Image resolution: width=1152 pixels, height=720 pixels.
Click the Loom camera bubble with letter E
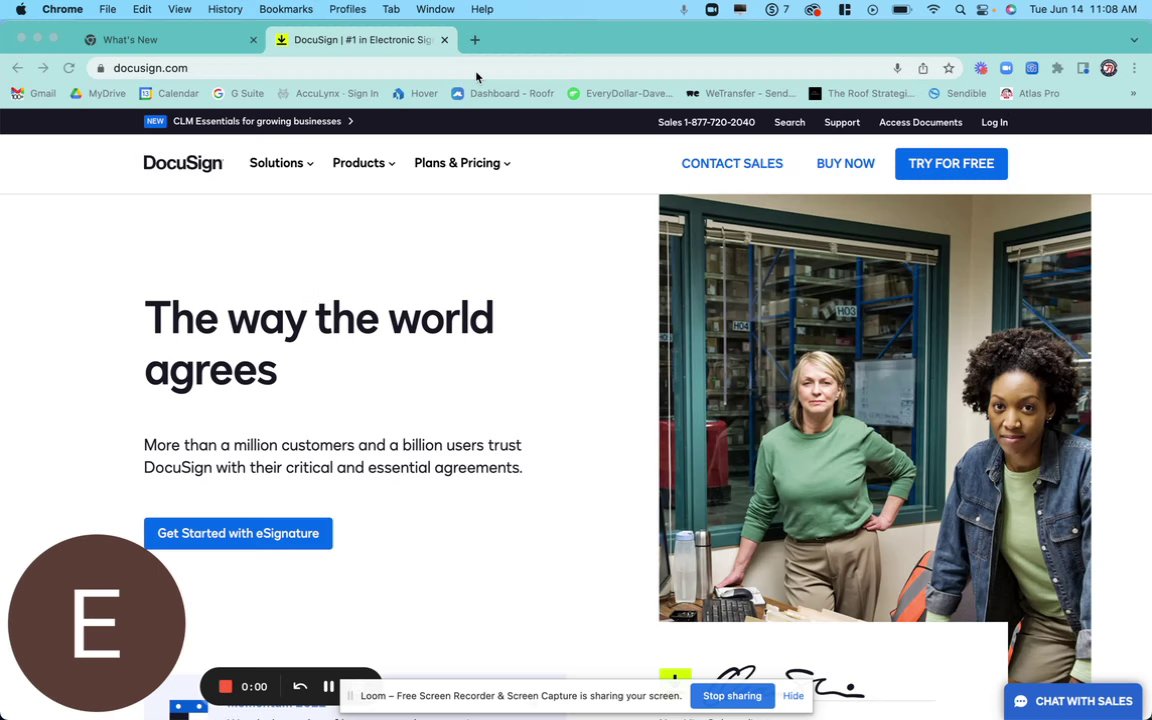click(x=96, y=623)
